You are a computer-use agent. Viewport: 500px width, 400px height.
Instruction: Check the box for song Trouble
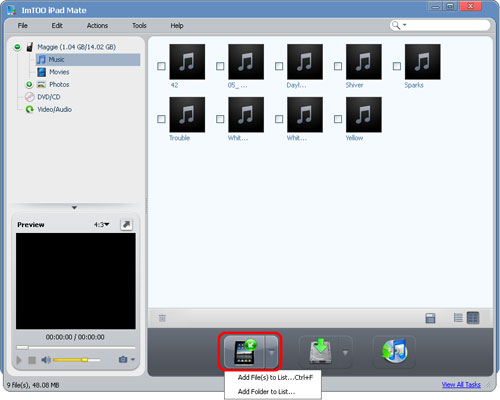161,119
